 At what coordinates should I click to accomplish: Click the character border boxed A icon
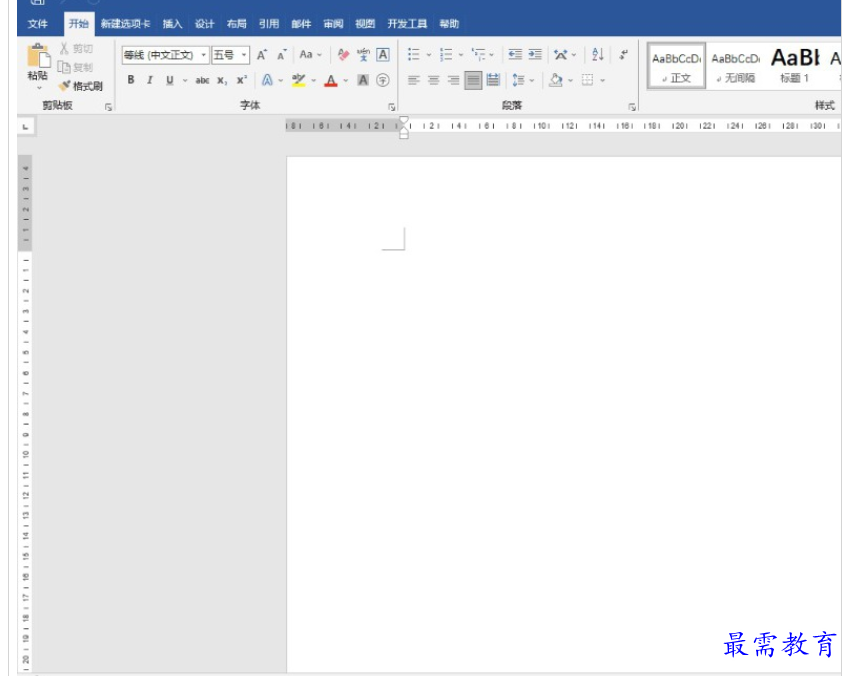coord(383,54)
